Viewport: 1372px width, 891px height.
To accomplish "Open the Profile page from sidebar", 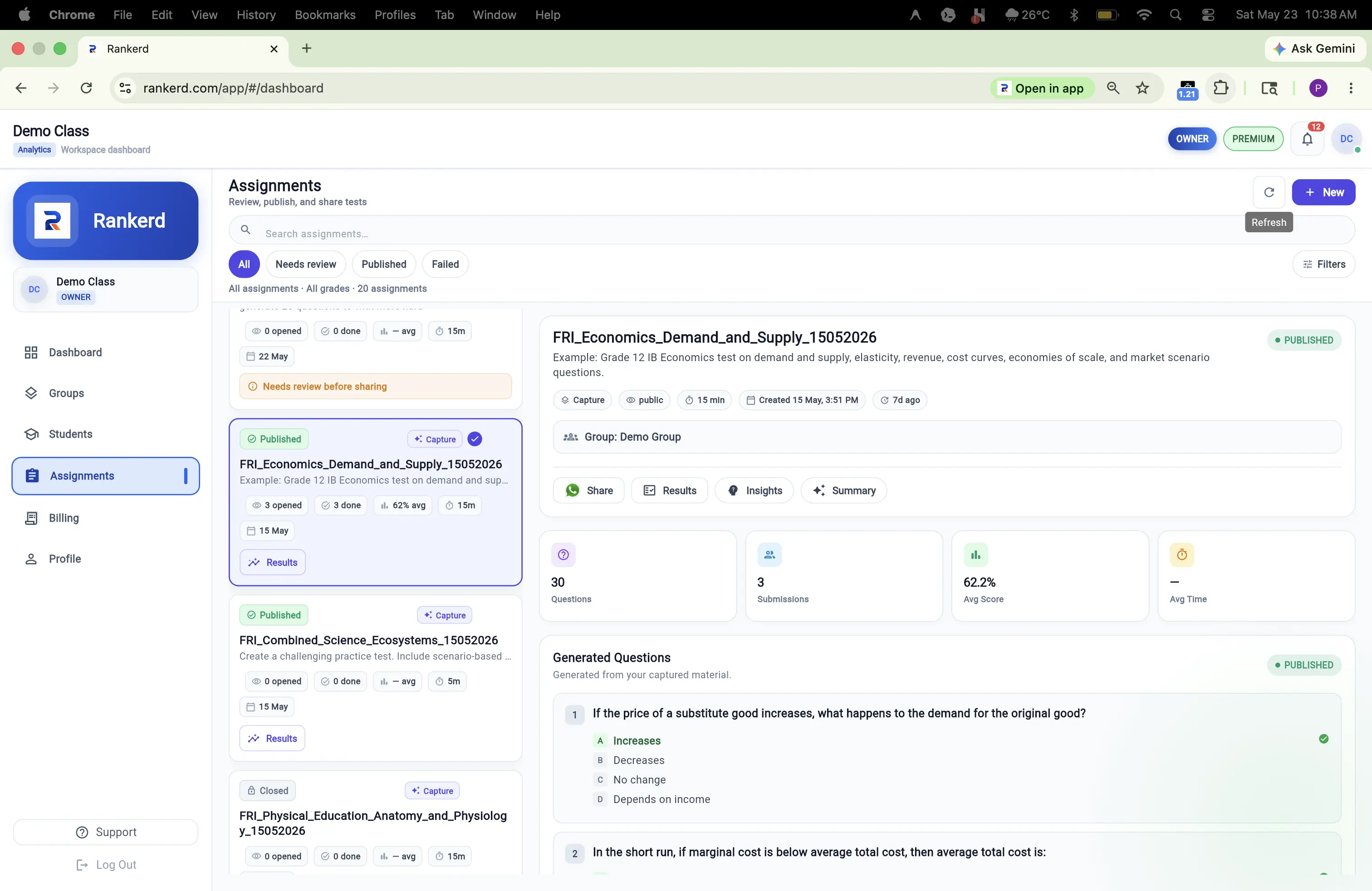I will [106, 559].
